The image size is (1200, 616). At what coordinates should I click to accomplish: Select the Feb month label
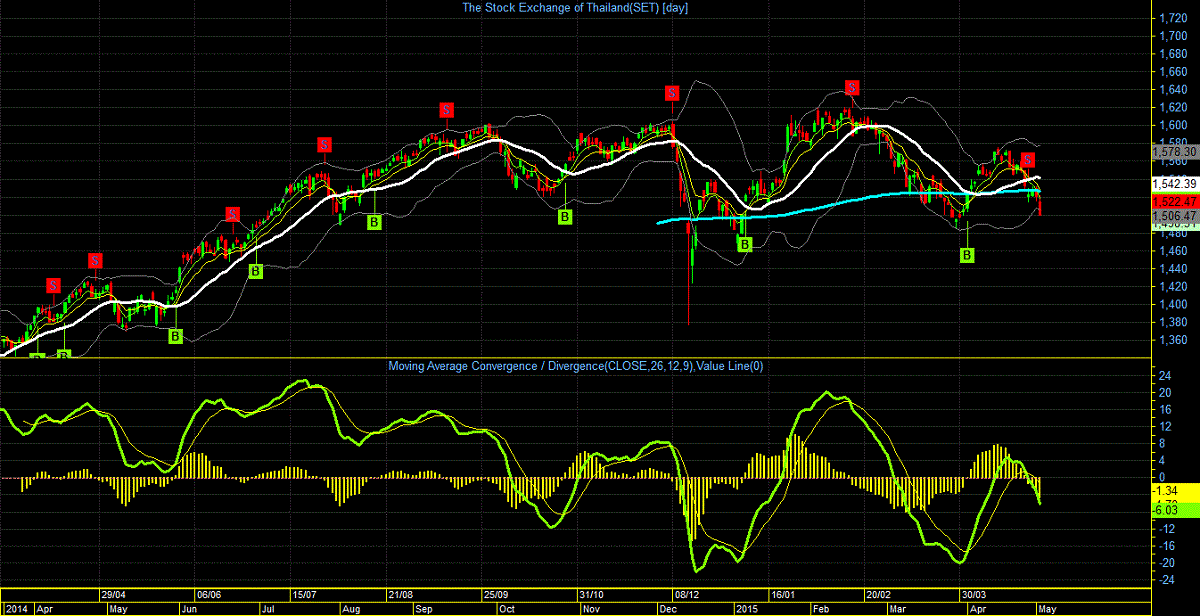pos(820,608)
